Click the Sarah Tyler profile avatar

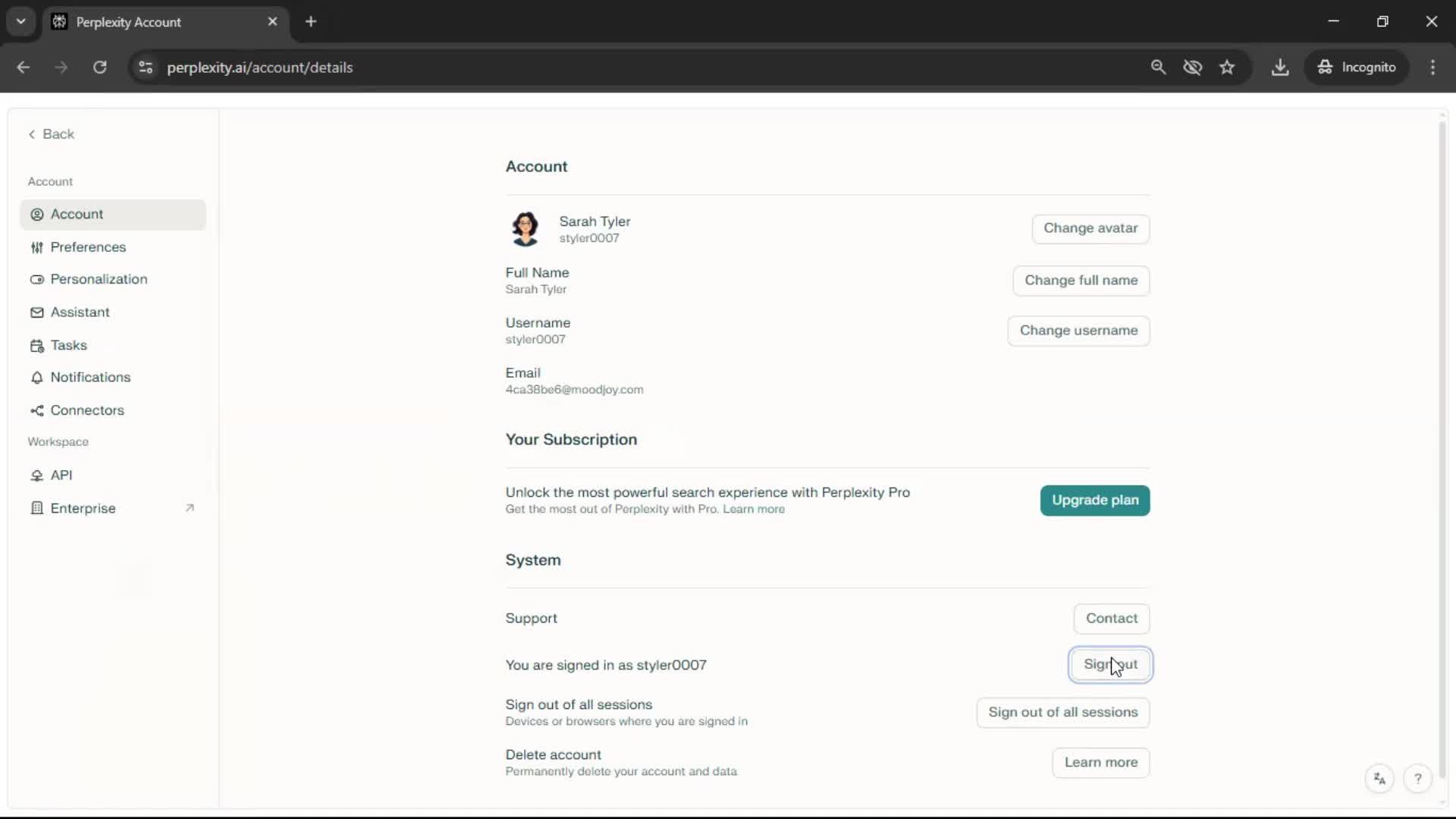tap(525, 229)
